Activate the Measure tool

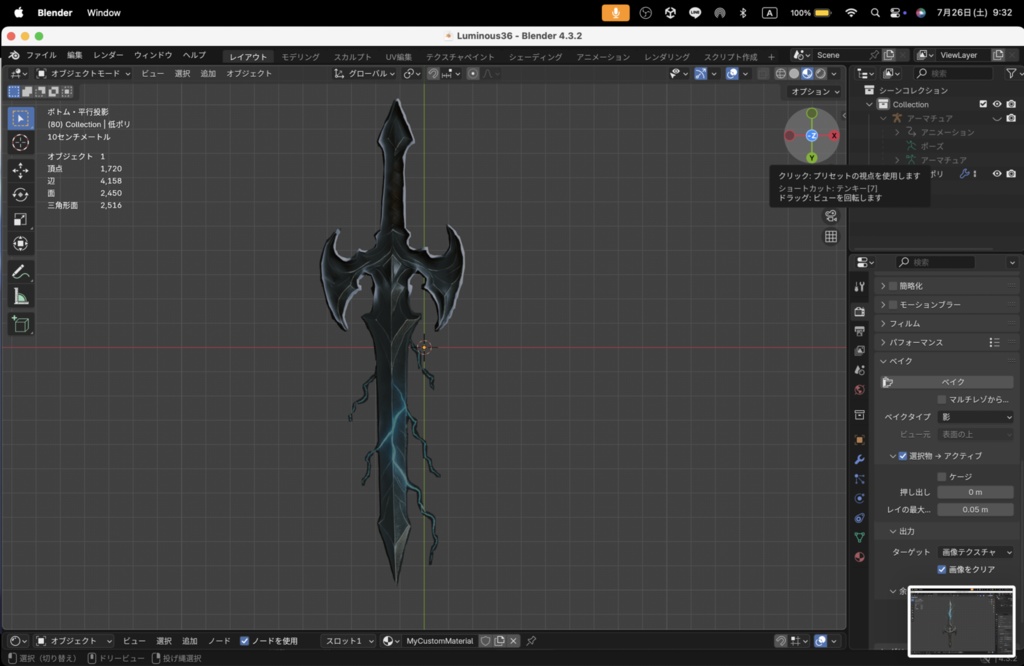pos(20,295)
